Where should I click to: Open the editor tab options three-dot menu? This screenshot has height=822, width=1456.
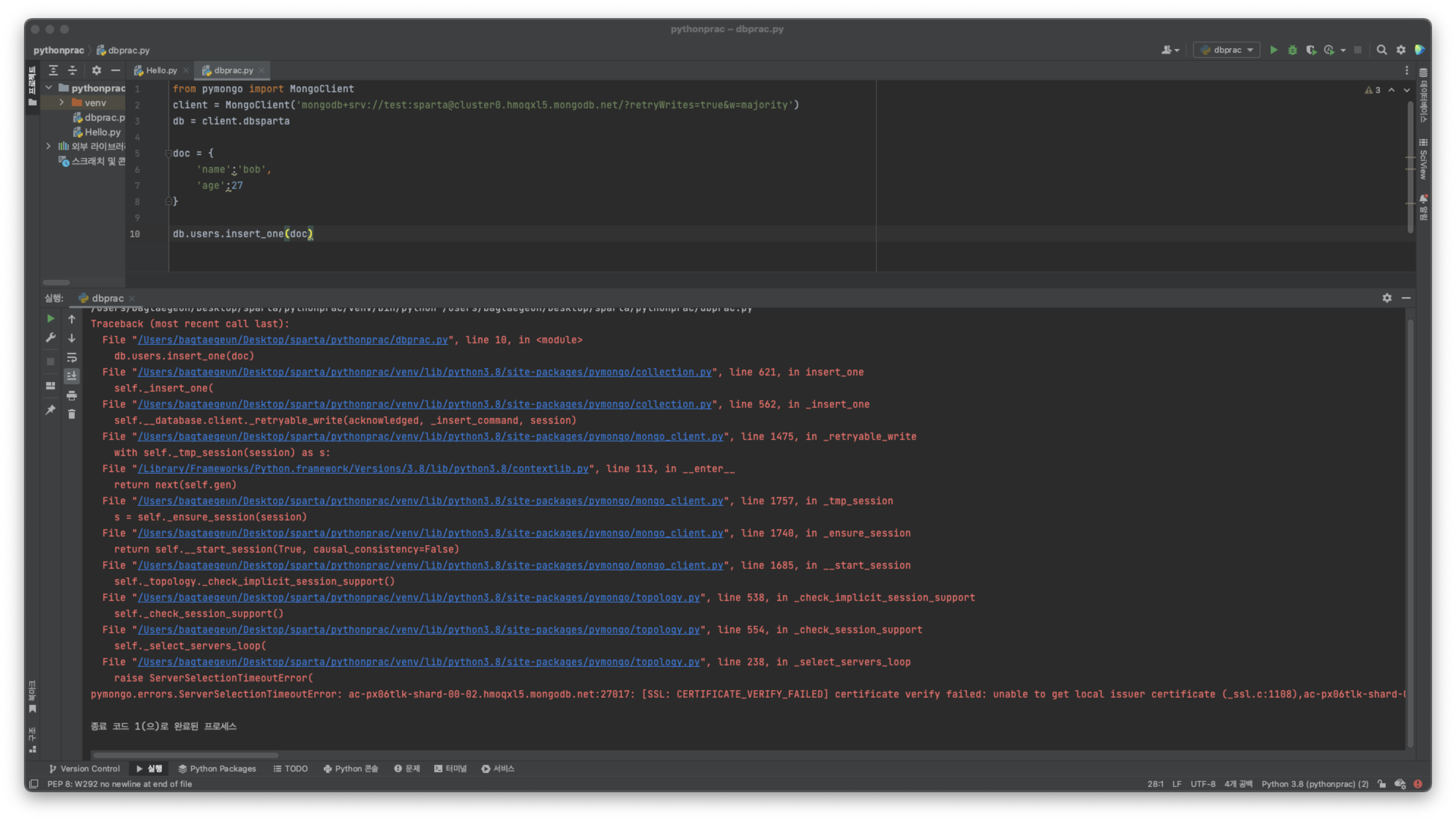pos(1407,70)
